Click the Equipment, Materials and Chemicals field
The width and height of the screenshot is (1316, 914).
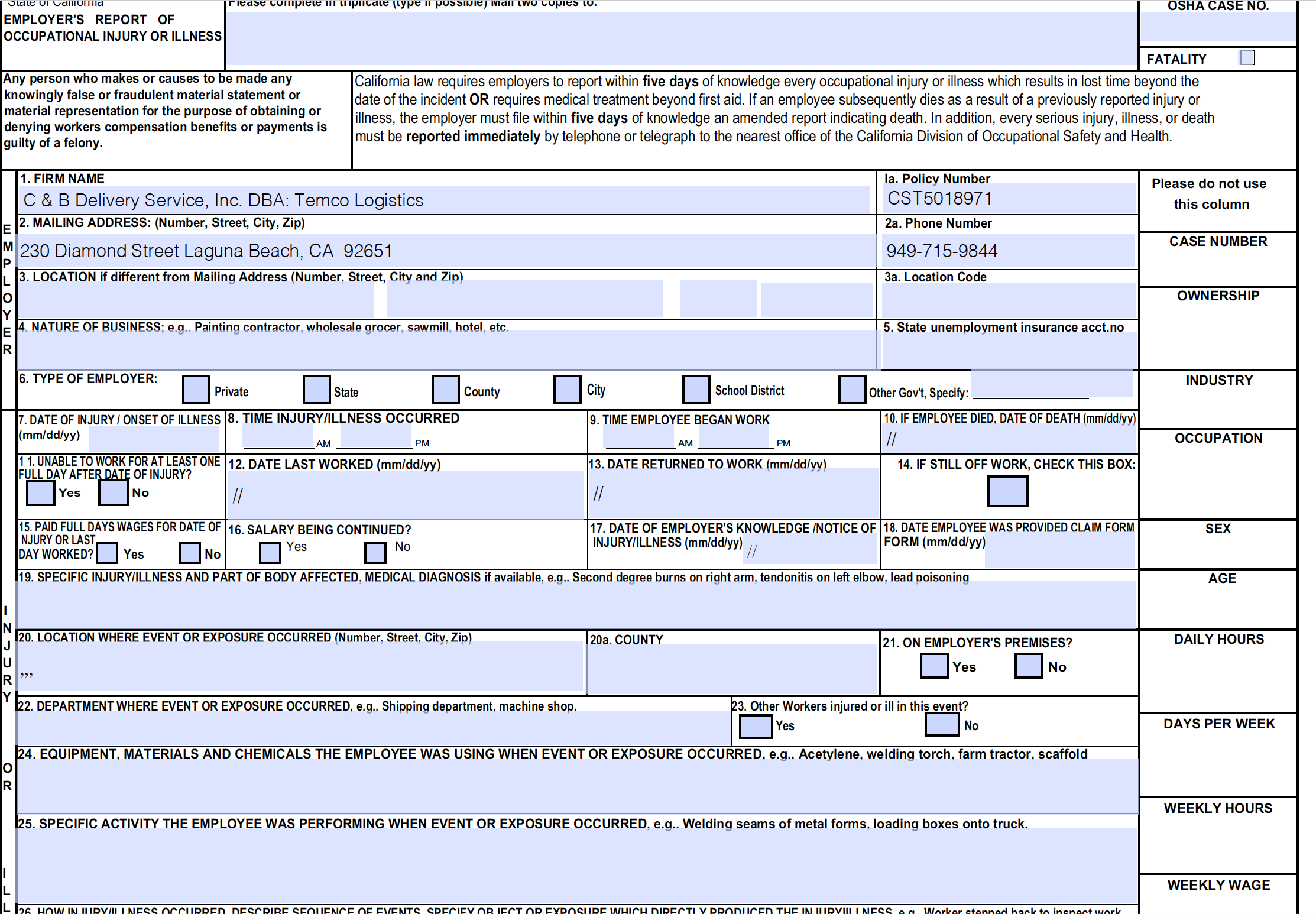pos(578,786)
